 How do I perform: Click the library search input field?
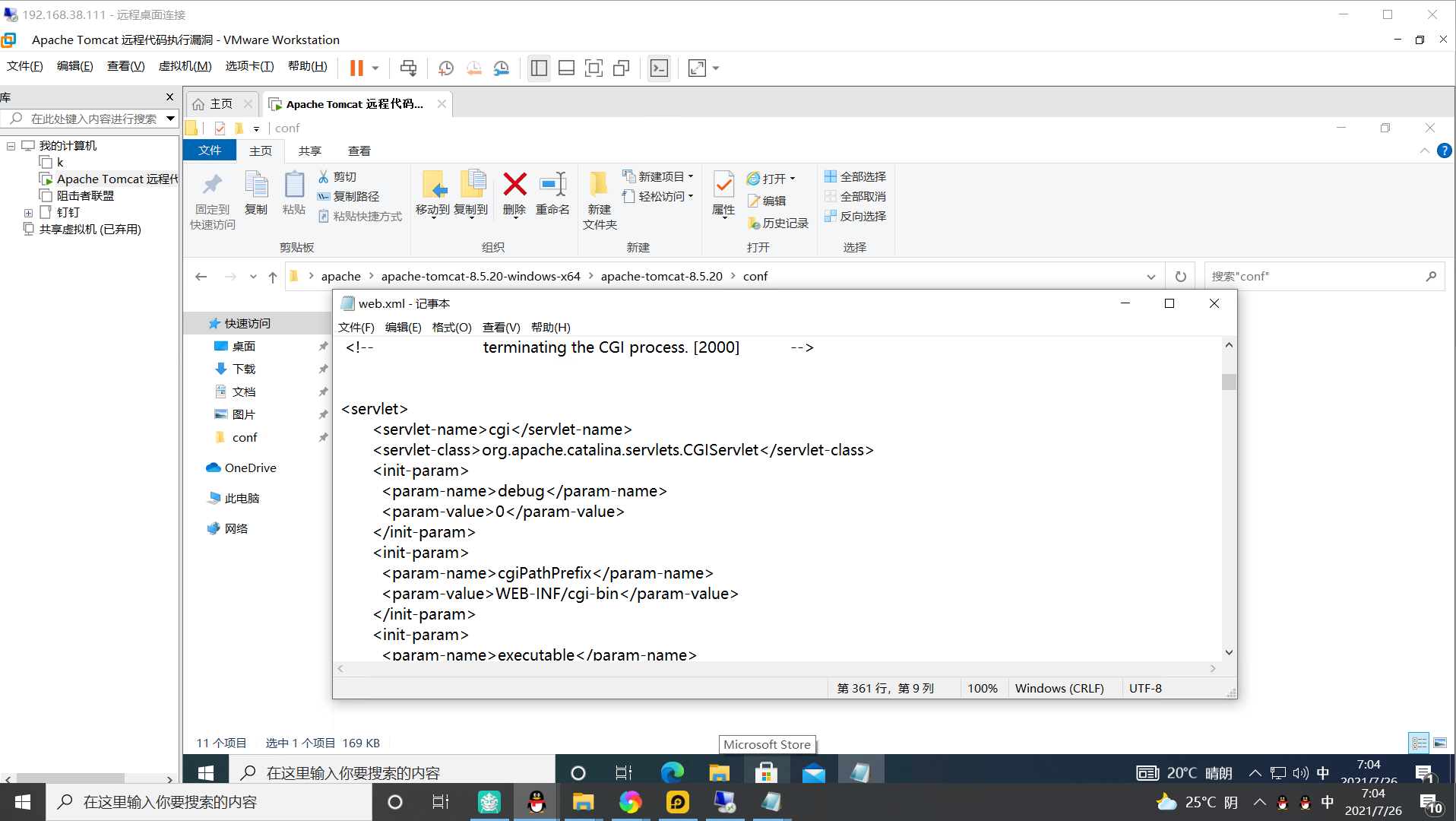[x=93, y=119]
